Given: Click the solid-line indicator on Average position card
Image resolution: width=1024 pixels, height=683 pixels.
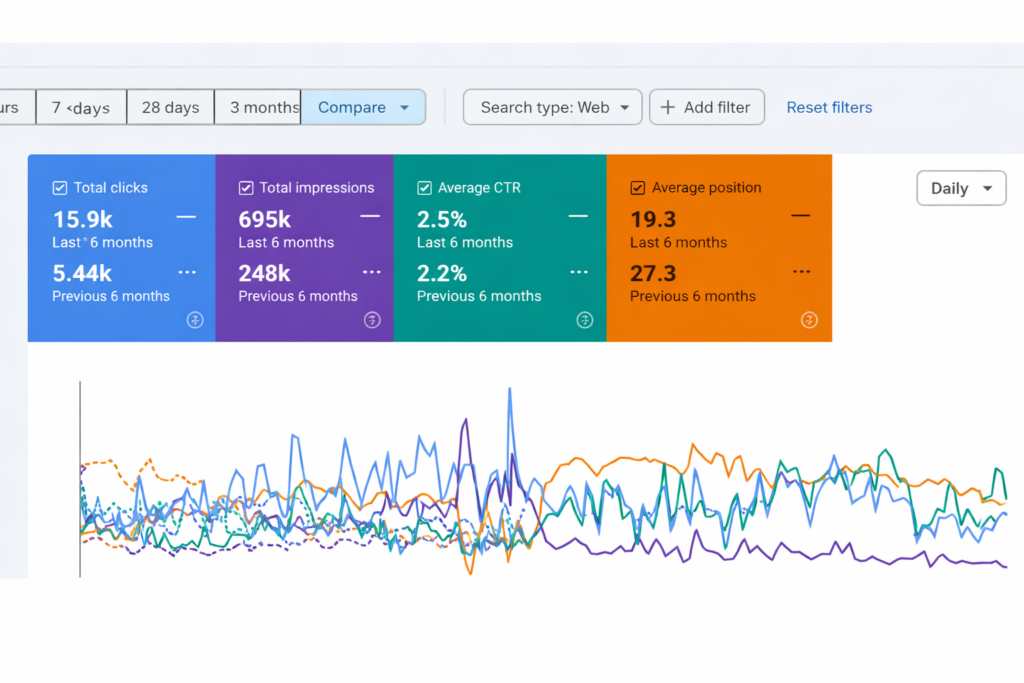Looking at the screenshot, I should pyautogui.click(x=800, y=214).
